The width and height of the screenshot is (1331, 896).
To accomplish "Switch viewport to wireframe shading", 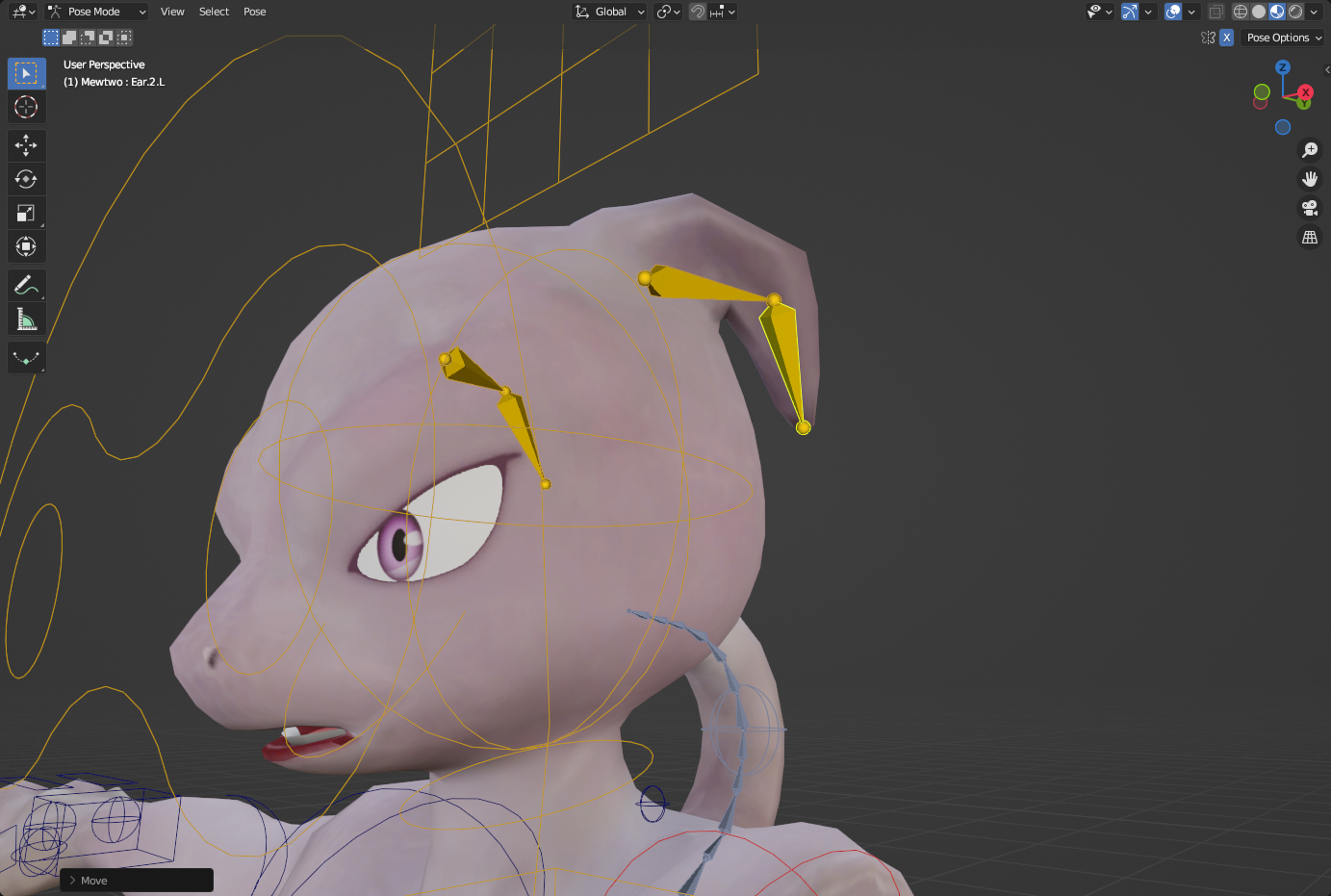I will (x=1240, y=12).
